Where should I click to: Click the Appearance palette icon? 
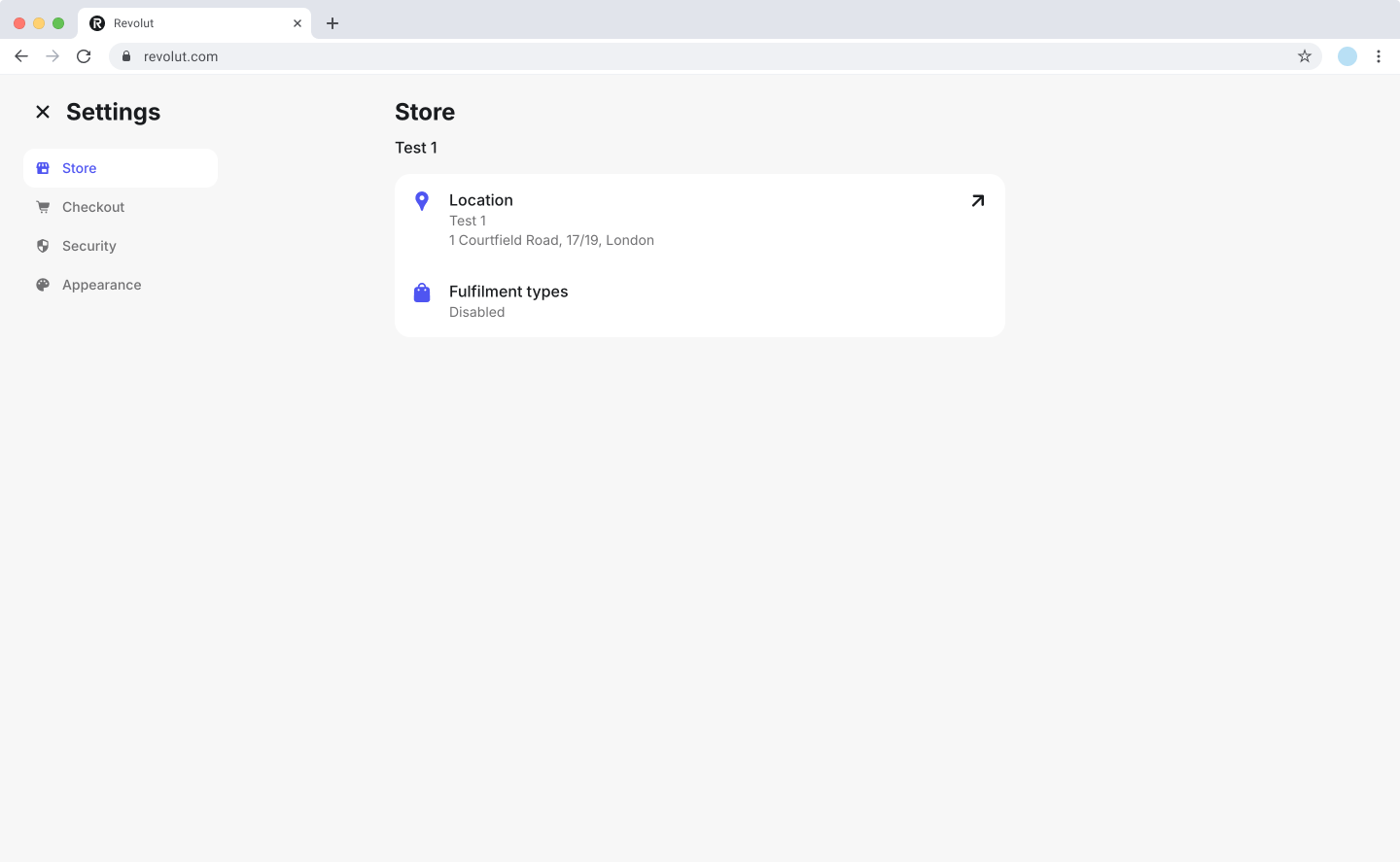point(43,285)
